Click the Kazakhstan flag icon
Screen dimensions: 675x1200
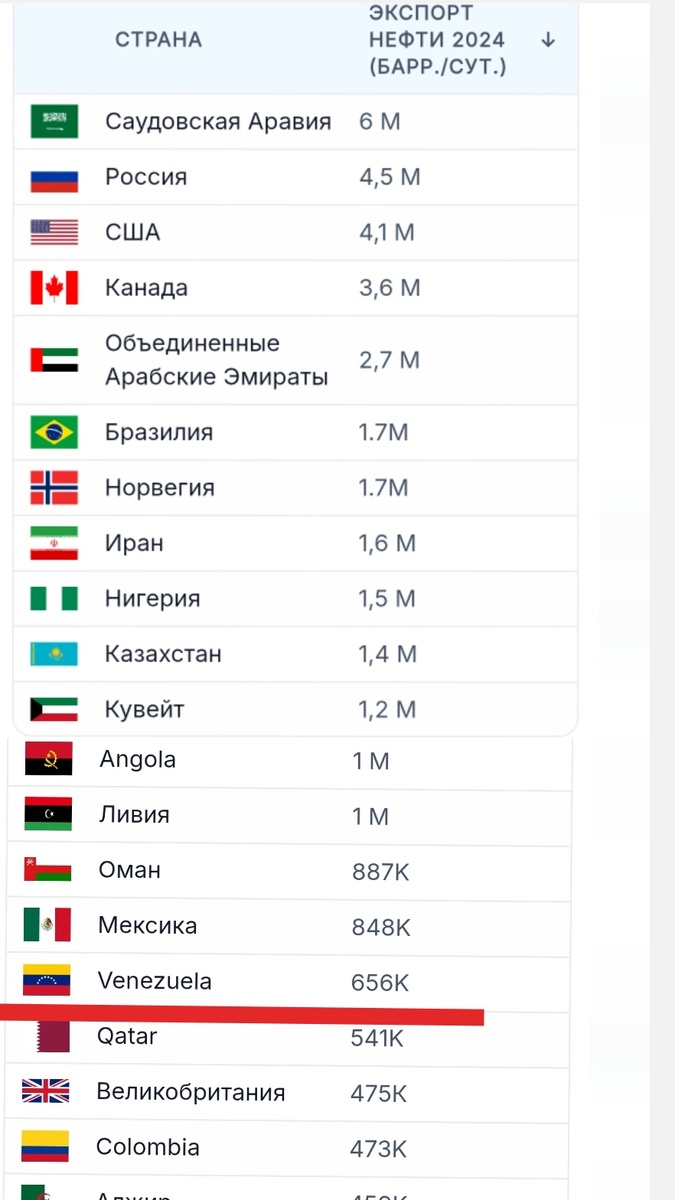[54, 654]
